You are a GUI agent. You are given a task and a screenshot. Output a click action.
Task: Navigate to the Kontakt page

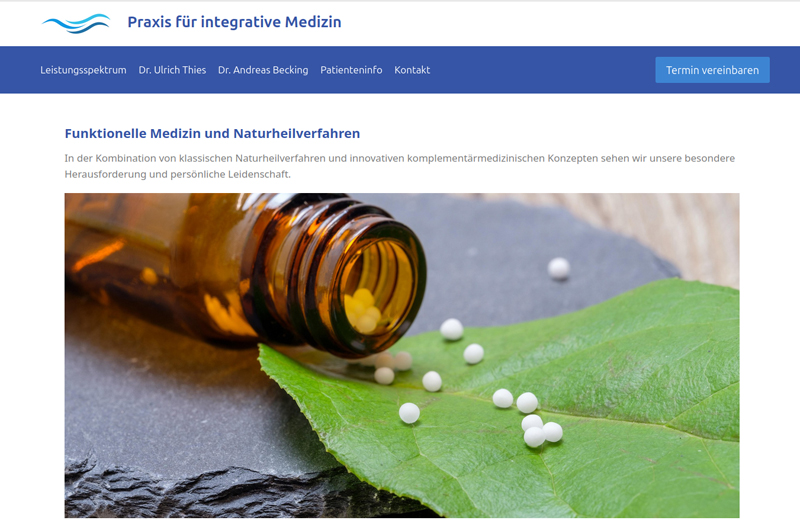412,70
